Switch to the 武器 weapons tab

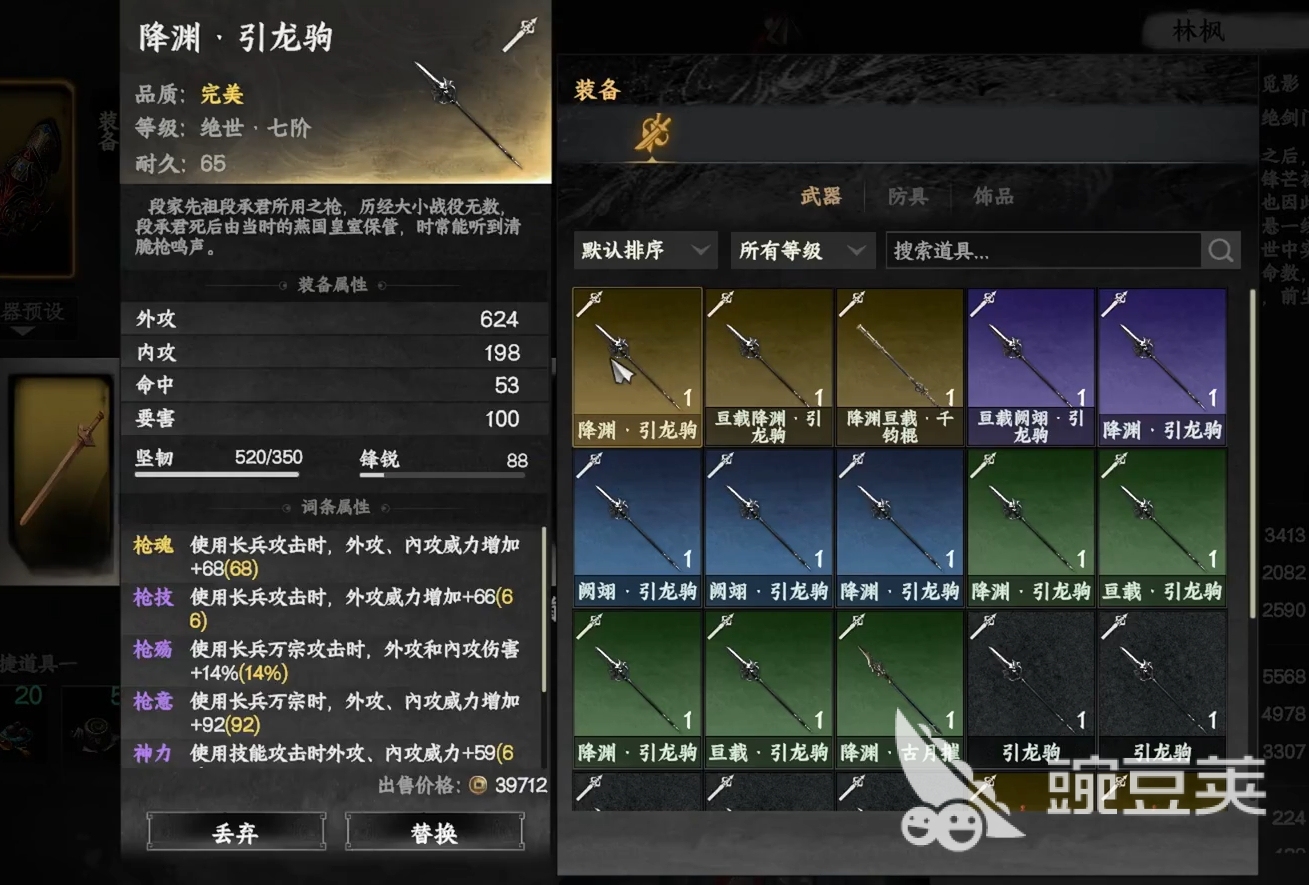point(821,196)
